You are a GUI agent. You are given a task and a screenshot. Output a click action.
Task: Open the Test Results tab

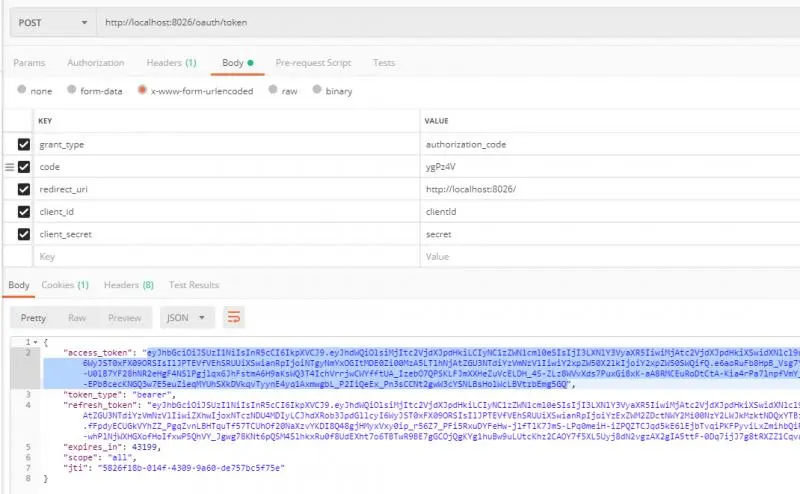coord(194,285)
